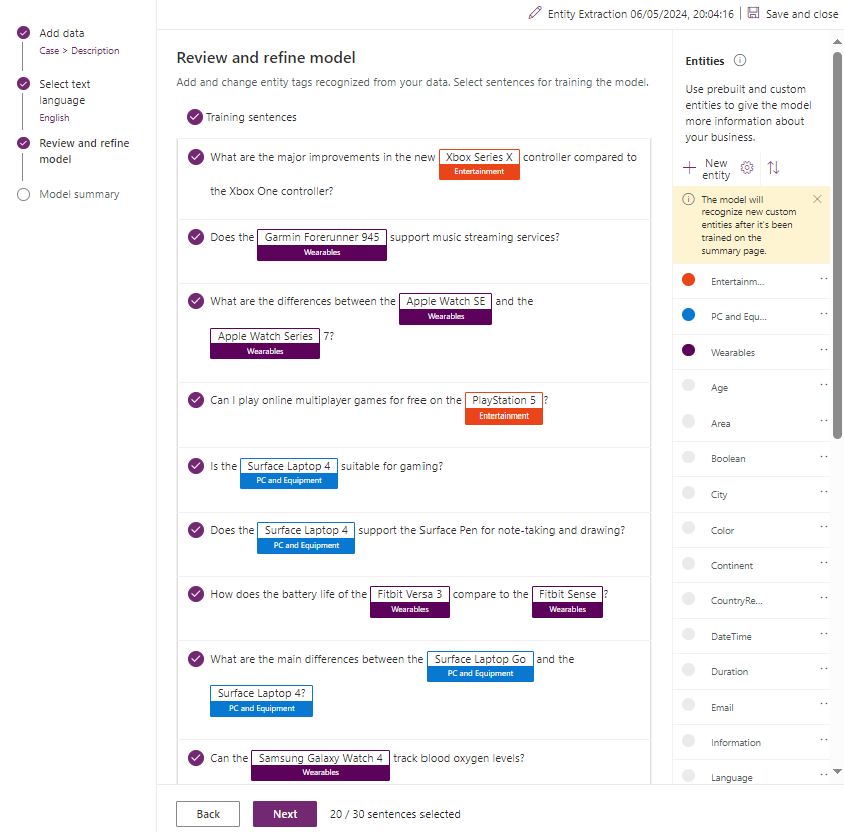
Task: Click the Samsung Galaxy Watch 4 tag
Action: pos(320,765)
